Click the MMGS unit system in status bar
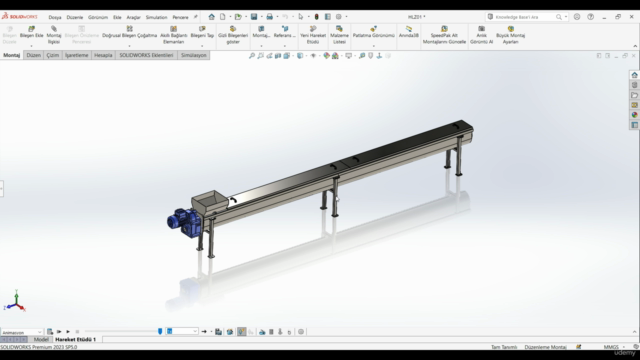Screen dimensions: 640x360 click(x=611, y=347)
